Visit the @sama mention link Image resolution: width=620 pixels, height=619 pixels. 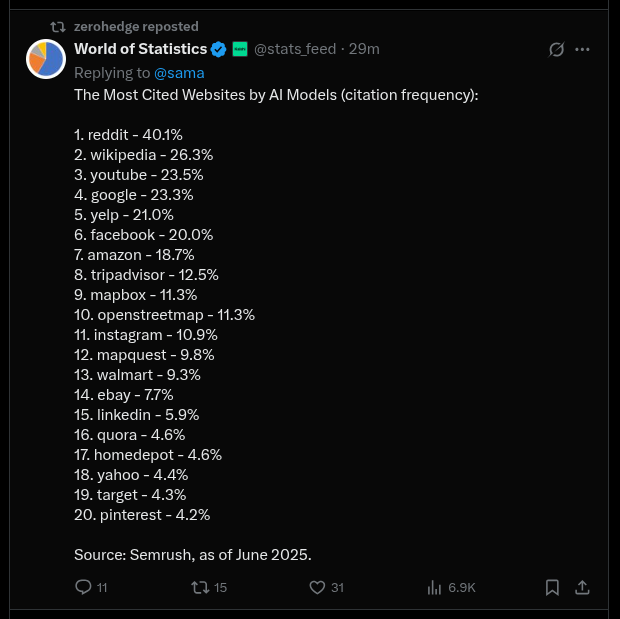point(179,72)
